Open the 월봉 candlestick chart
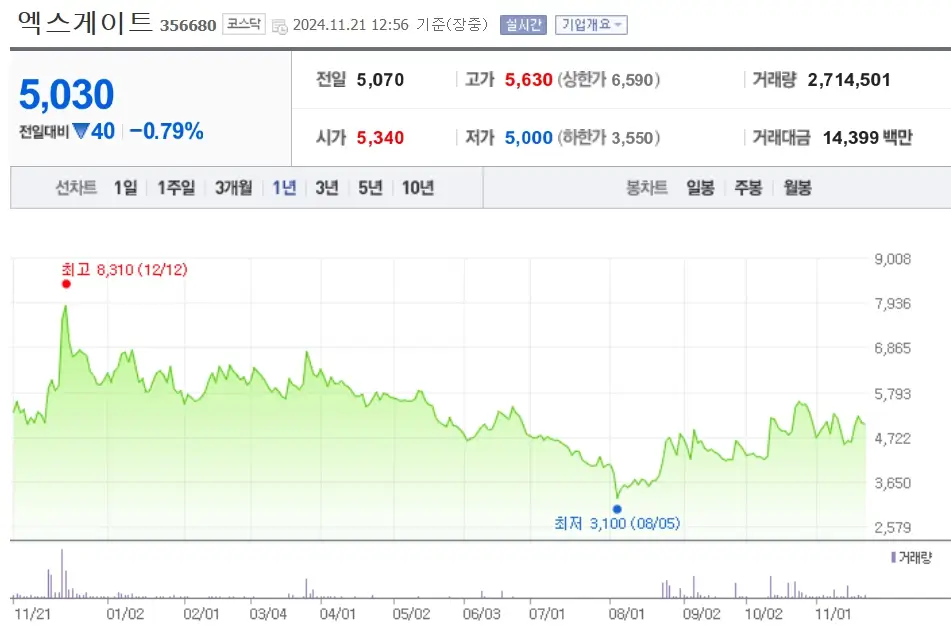 pos(797,188)
